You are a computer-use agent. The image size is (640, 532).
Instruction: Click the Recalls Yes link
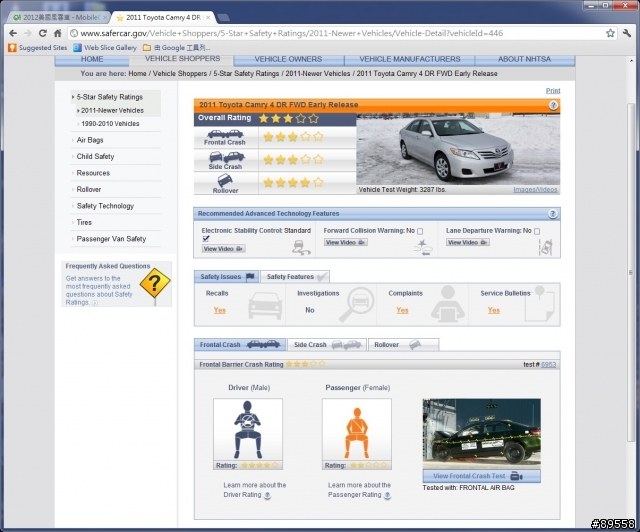click(220, 310)
